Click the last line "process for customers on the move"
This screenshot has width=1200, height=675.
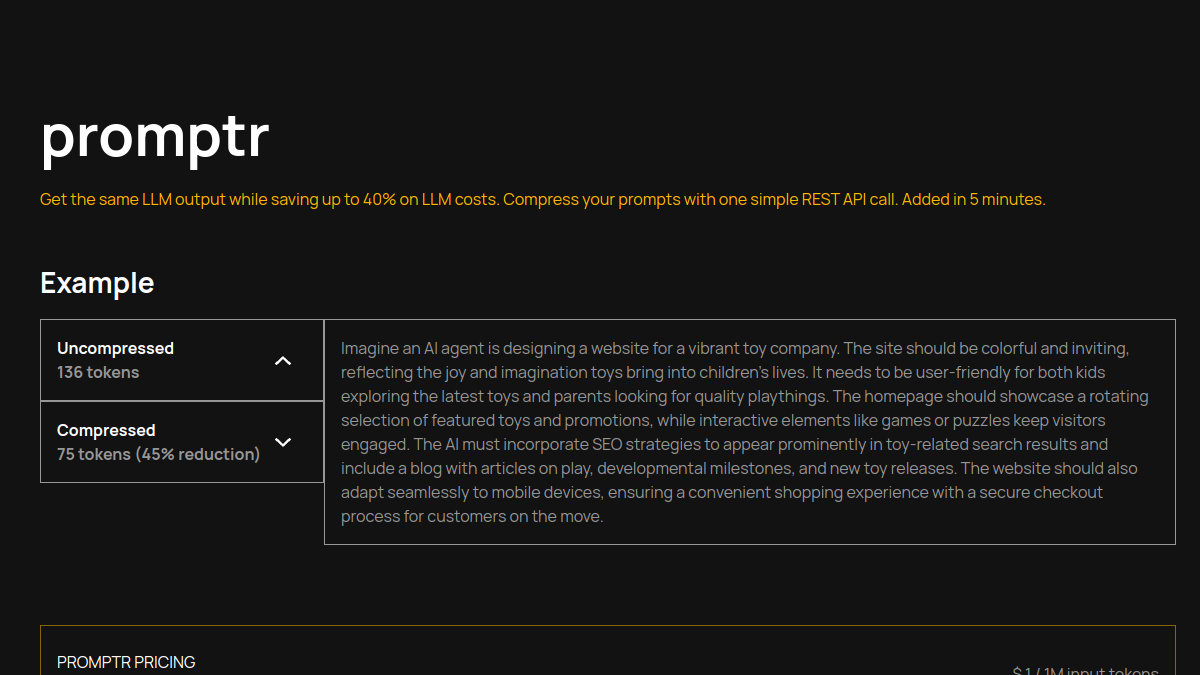[472, 517]
